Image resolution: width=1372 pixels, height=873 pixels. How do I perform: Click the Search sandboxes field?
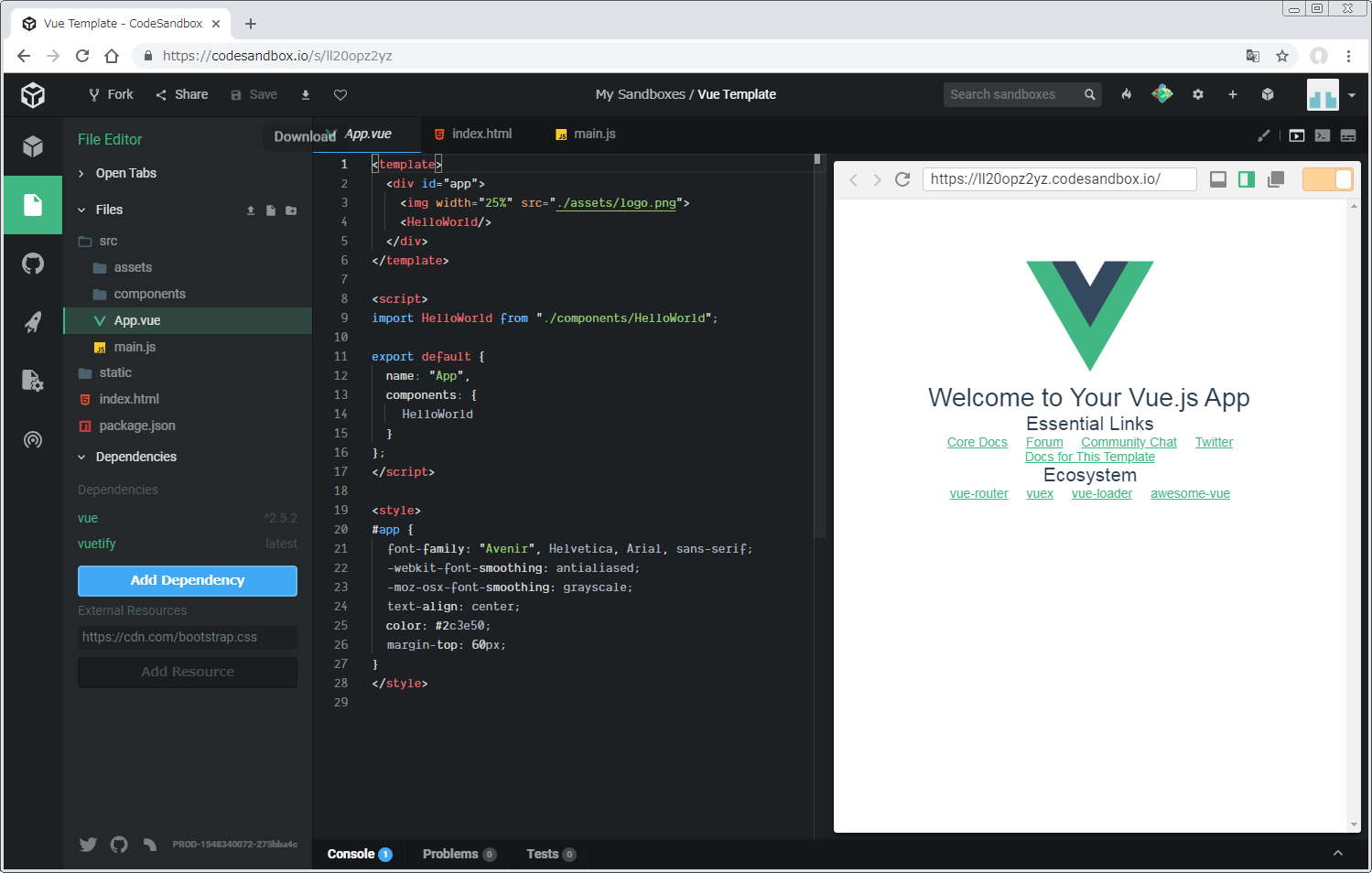tap(1012, 94)
